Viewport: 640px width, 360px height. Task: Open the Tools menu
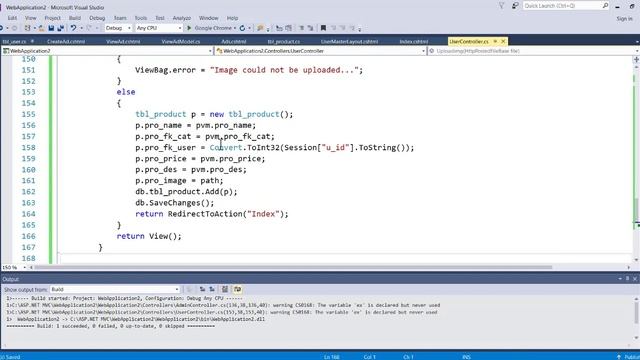(141, 18)
